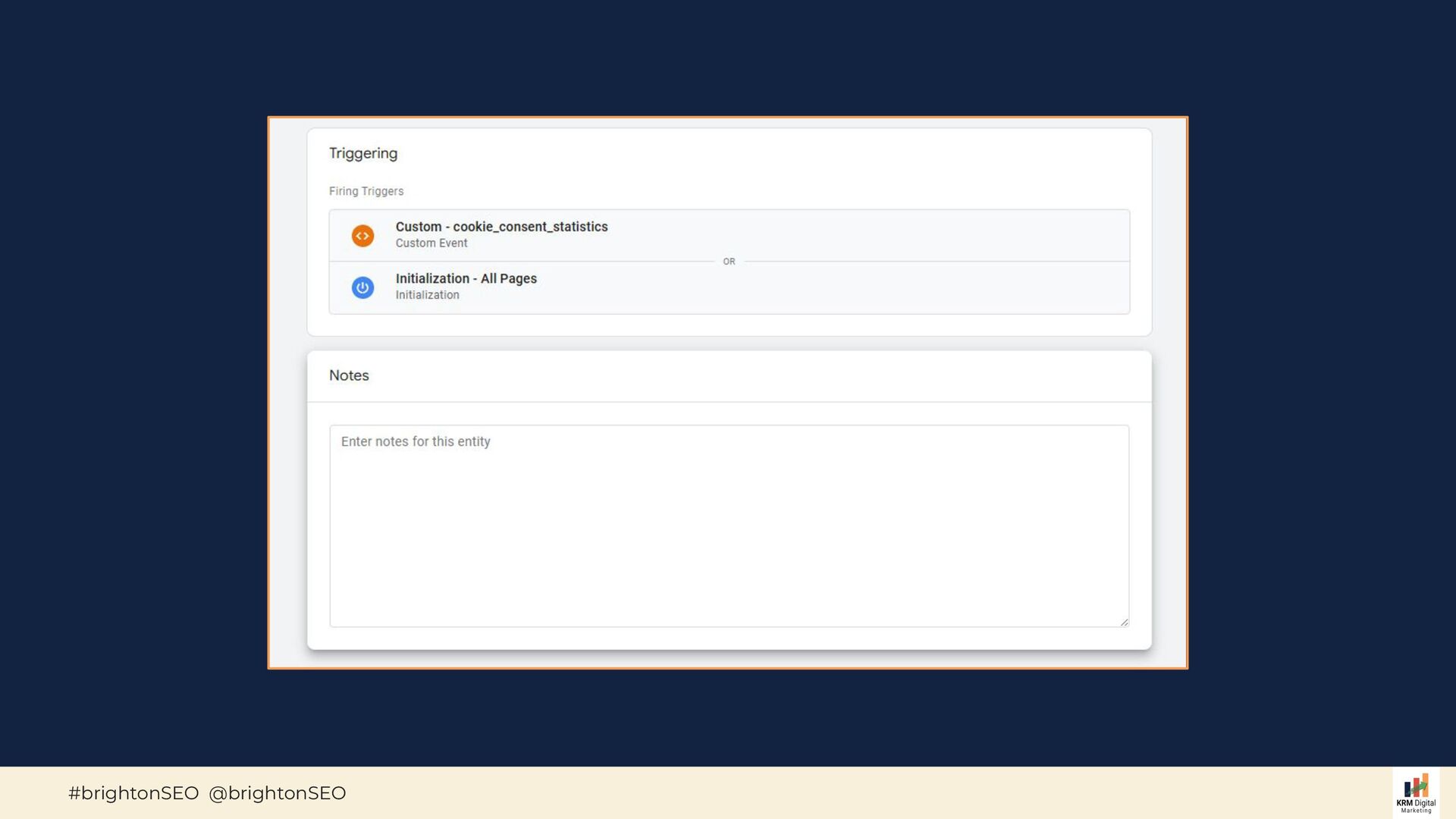The width and height of the screenshot is (1456, 819).
Task: Click the OR divider between triggers
Action: (729, 262)
